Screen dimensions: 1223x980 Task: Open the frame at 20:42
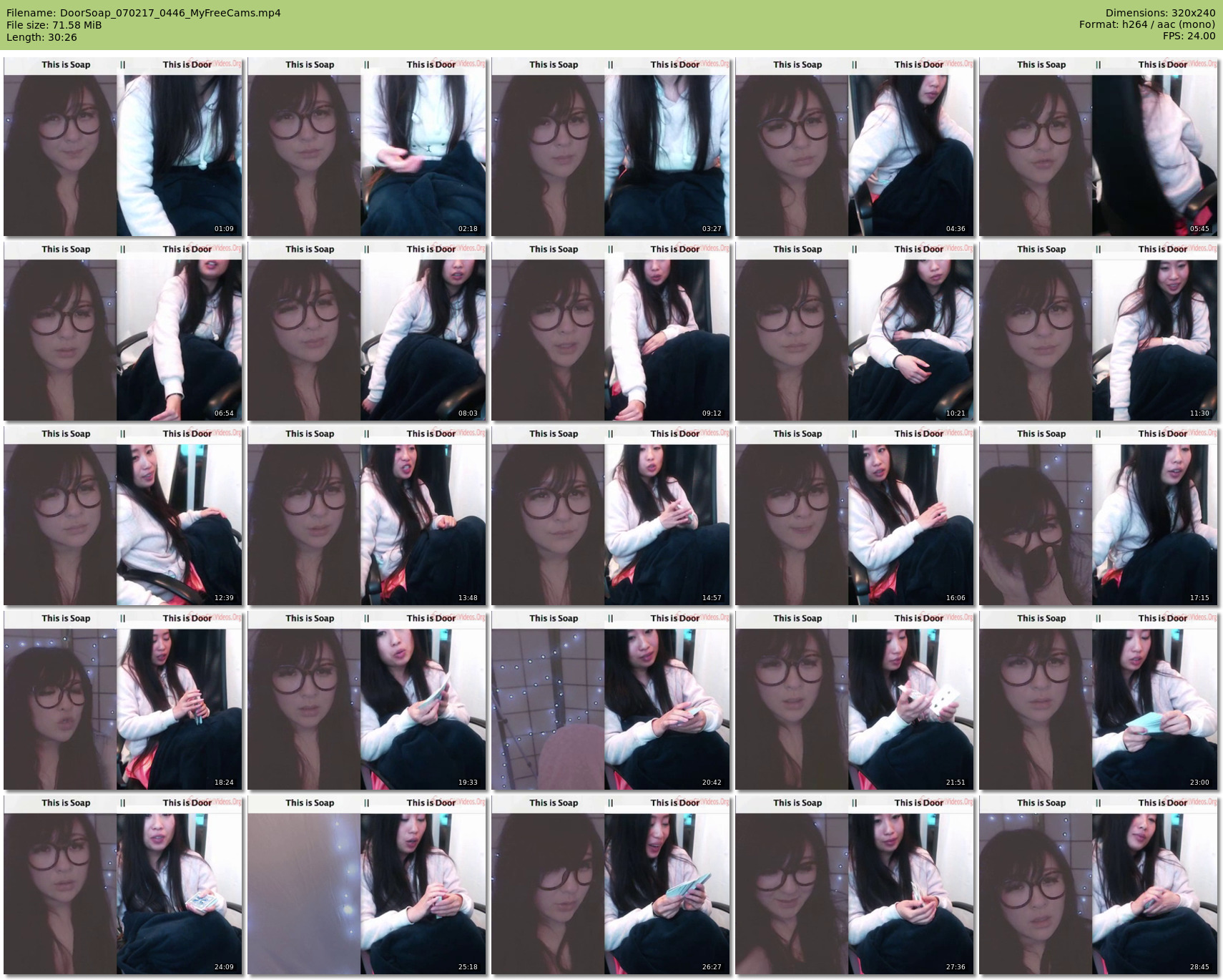(611, 700)
